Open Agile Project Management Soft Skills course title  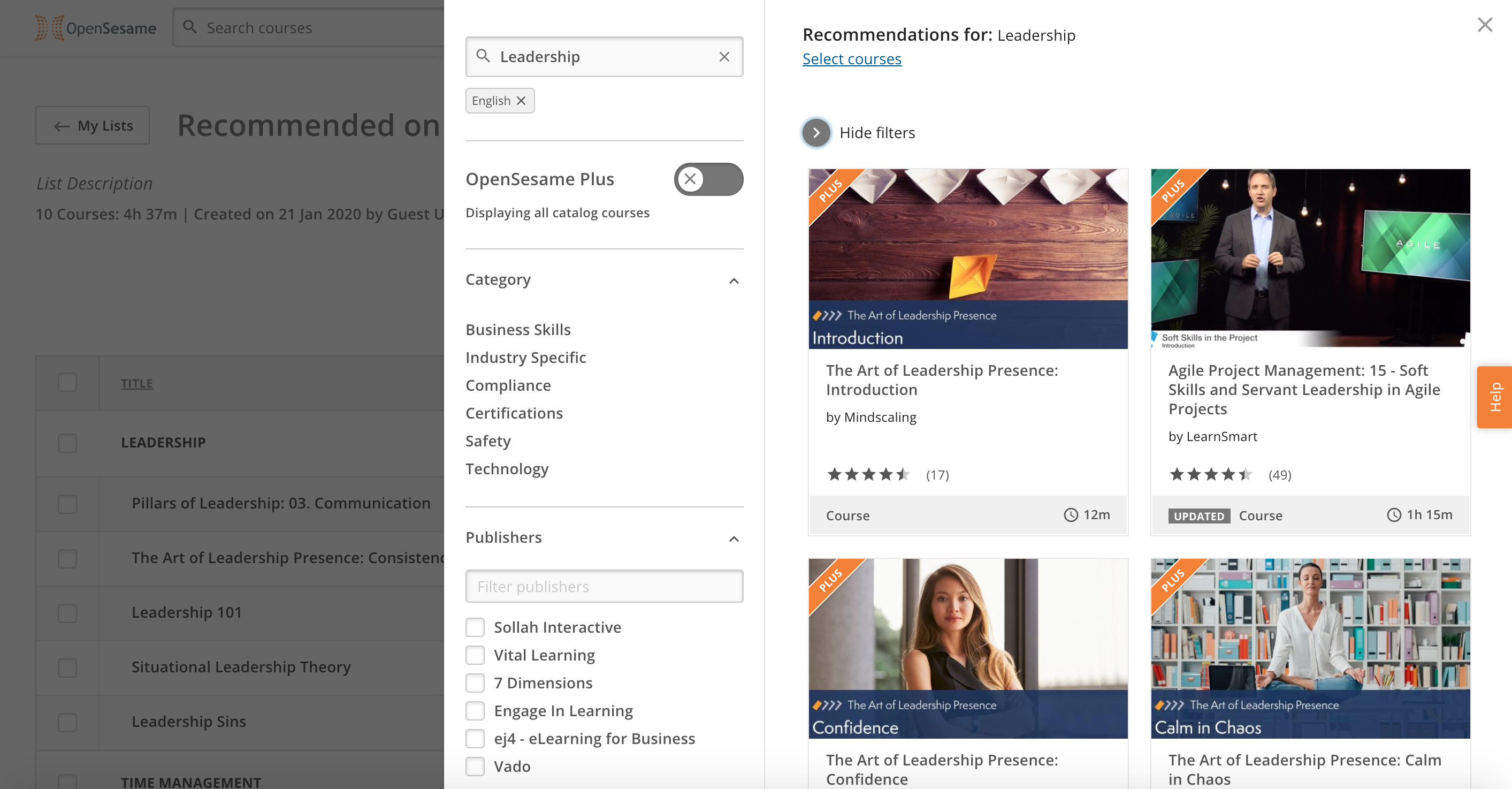[x=1304, y=389]
